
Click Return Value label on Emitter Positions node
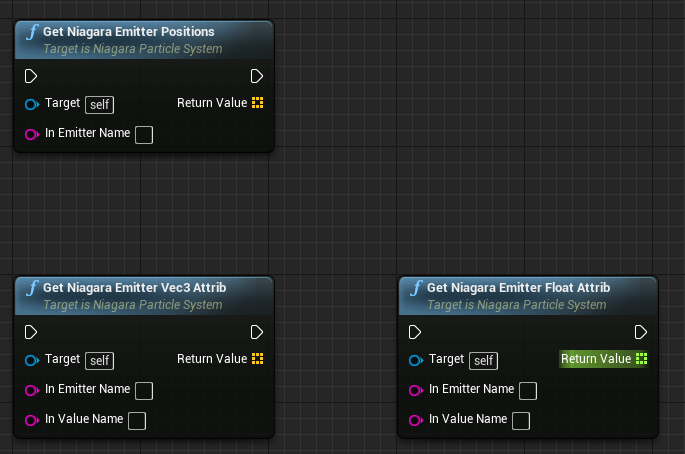pos(212,103)
